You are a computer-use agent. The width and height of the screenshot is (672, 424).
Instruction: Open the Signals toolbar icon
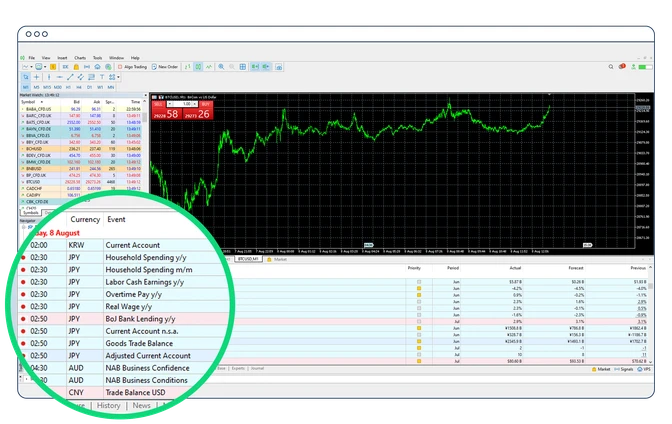(x=87, y=67)
